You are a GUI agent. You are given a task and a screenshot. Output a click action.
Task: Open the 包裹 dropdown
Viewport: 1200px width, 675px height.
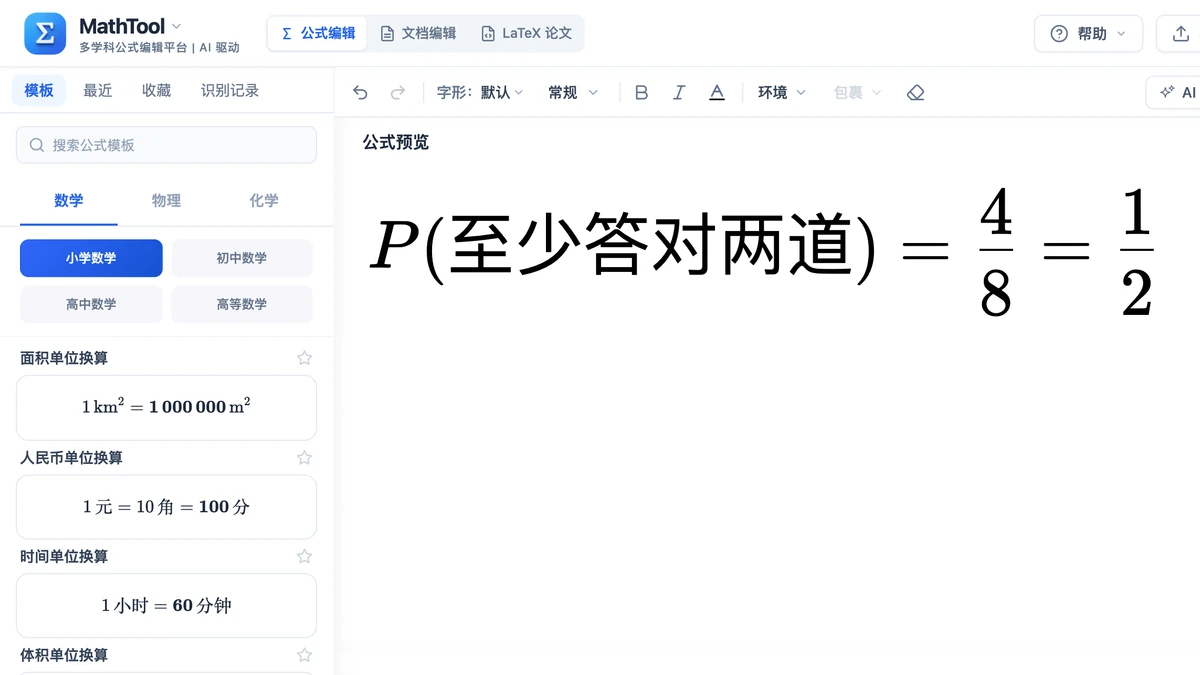coord(858,92)
